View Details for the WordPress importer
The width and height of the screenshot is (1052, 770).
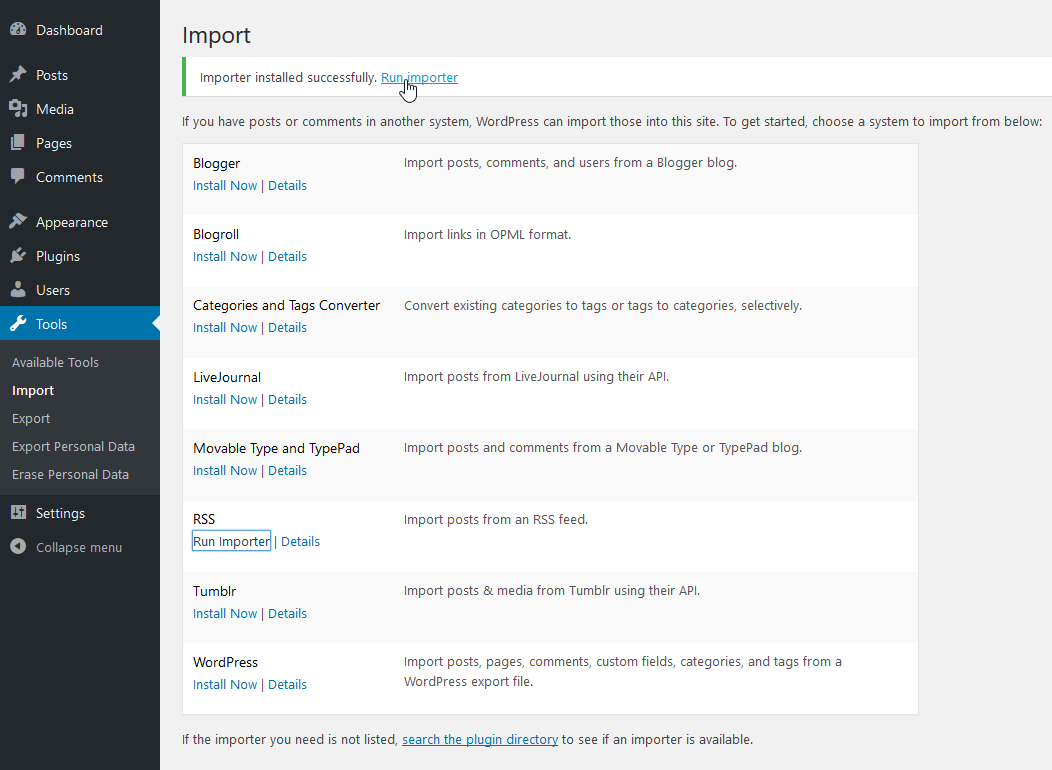click(x=287, y=684)
